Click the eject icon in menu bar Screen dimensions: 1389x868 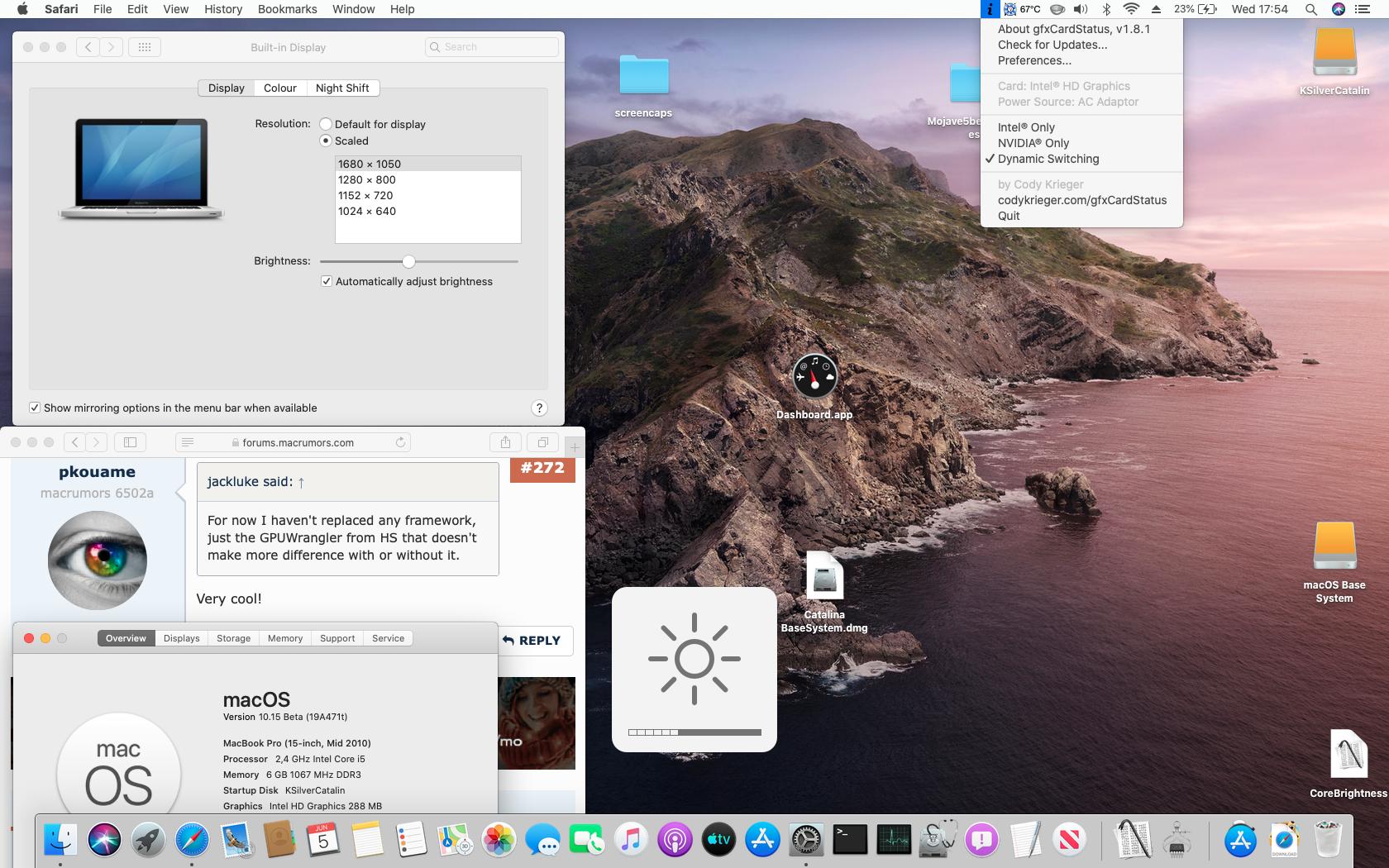click(1157, 9)
